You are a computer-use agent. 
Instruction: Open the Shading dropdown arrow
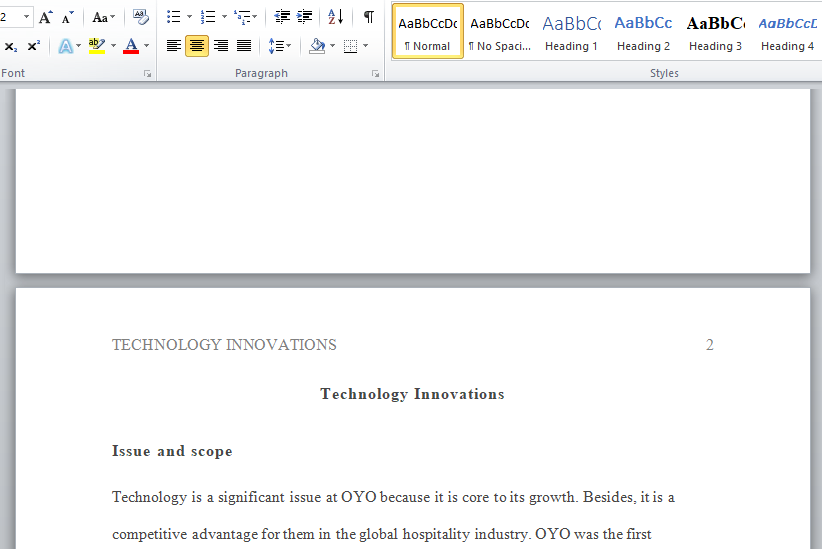(x=332, y=46)
